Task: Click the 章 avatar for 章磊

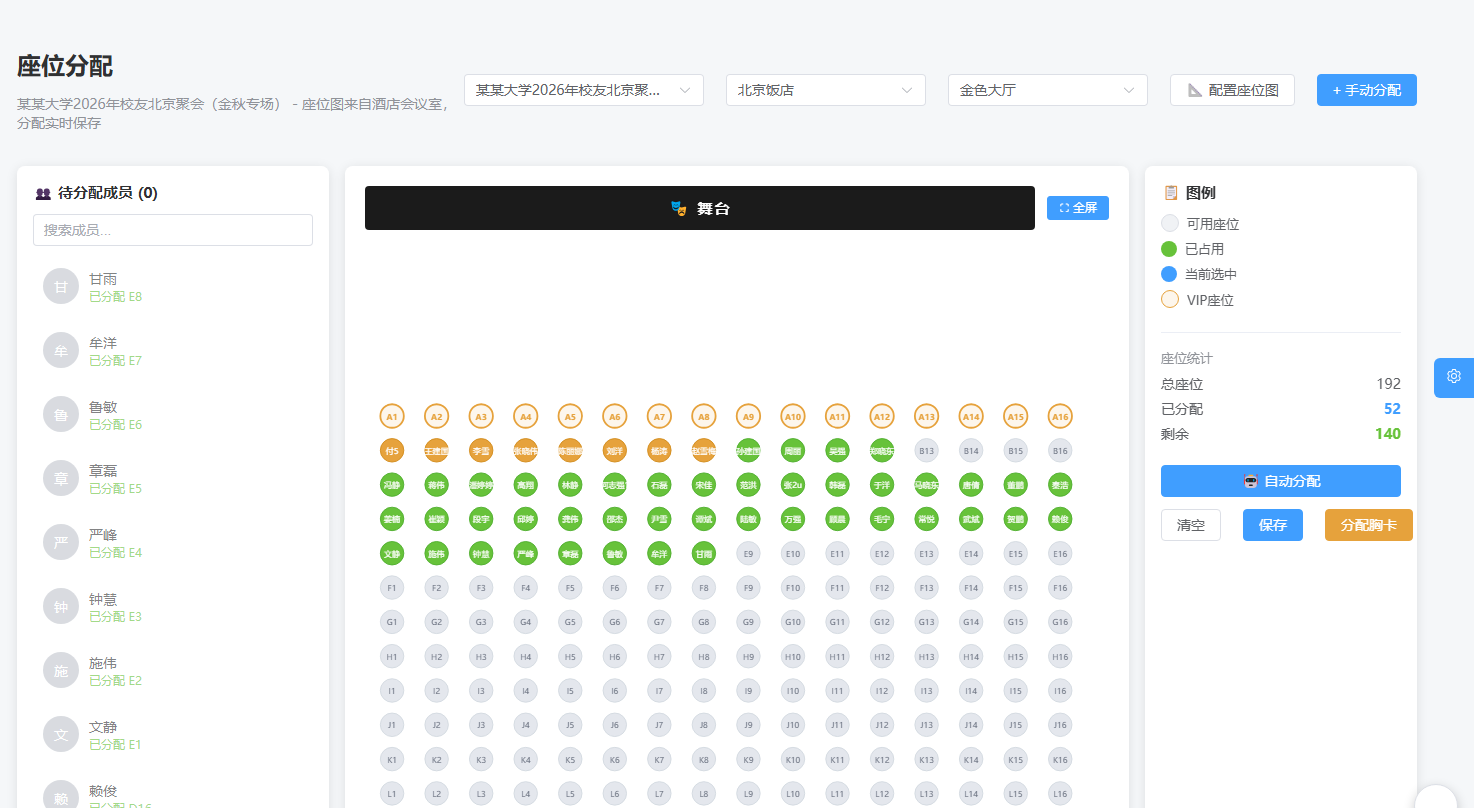Action: pos(61,479)
